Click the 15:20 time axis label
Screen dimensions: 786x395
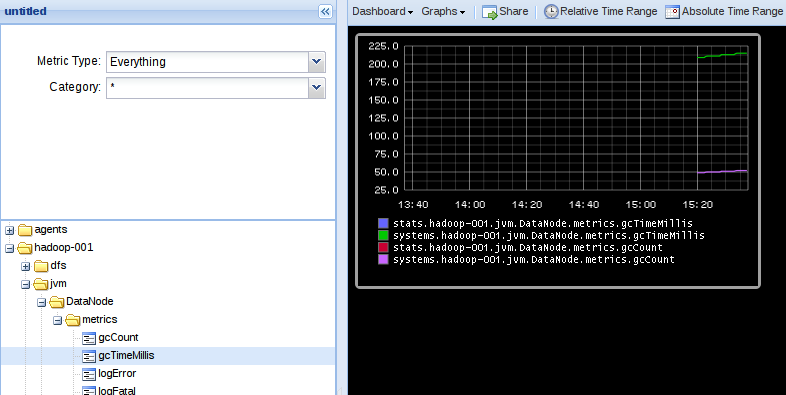tap(697, 205)
